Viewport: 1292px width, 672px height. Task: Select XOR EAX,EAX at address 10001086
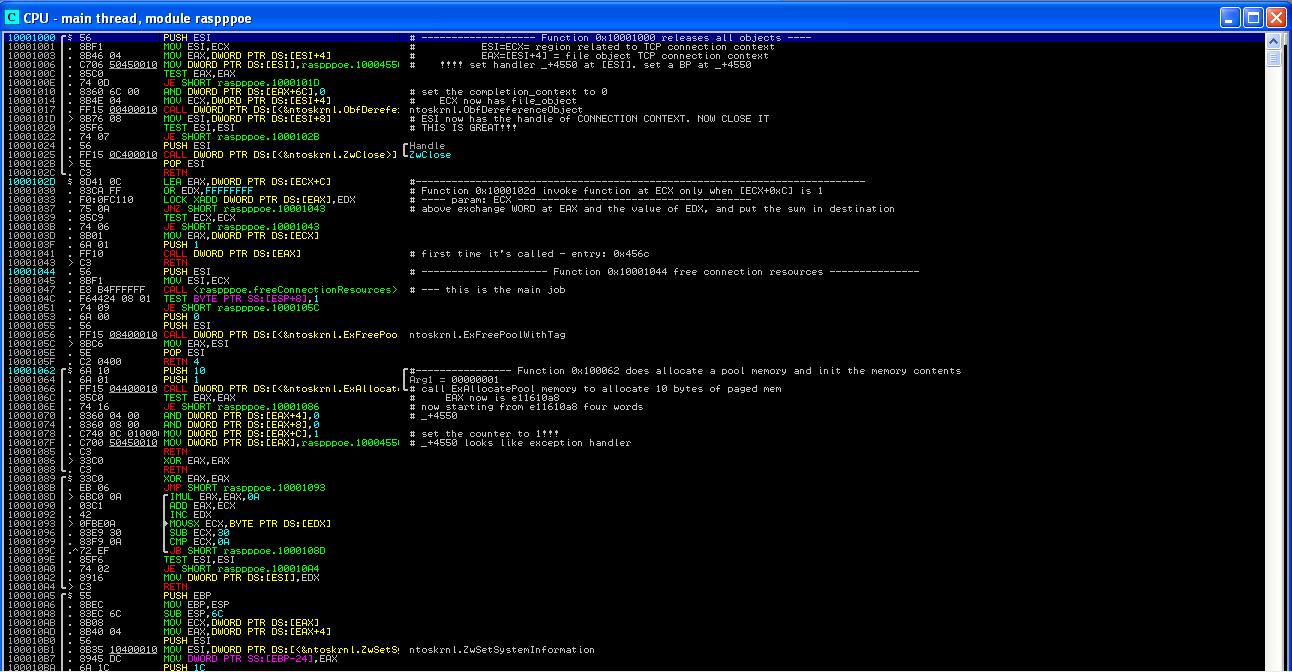click(196, 461)
